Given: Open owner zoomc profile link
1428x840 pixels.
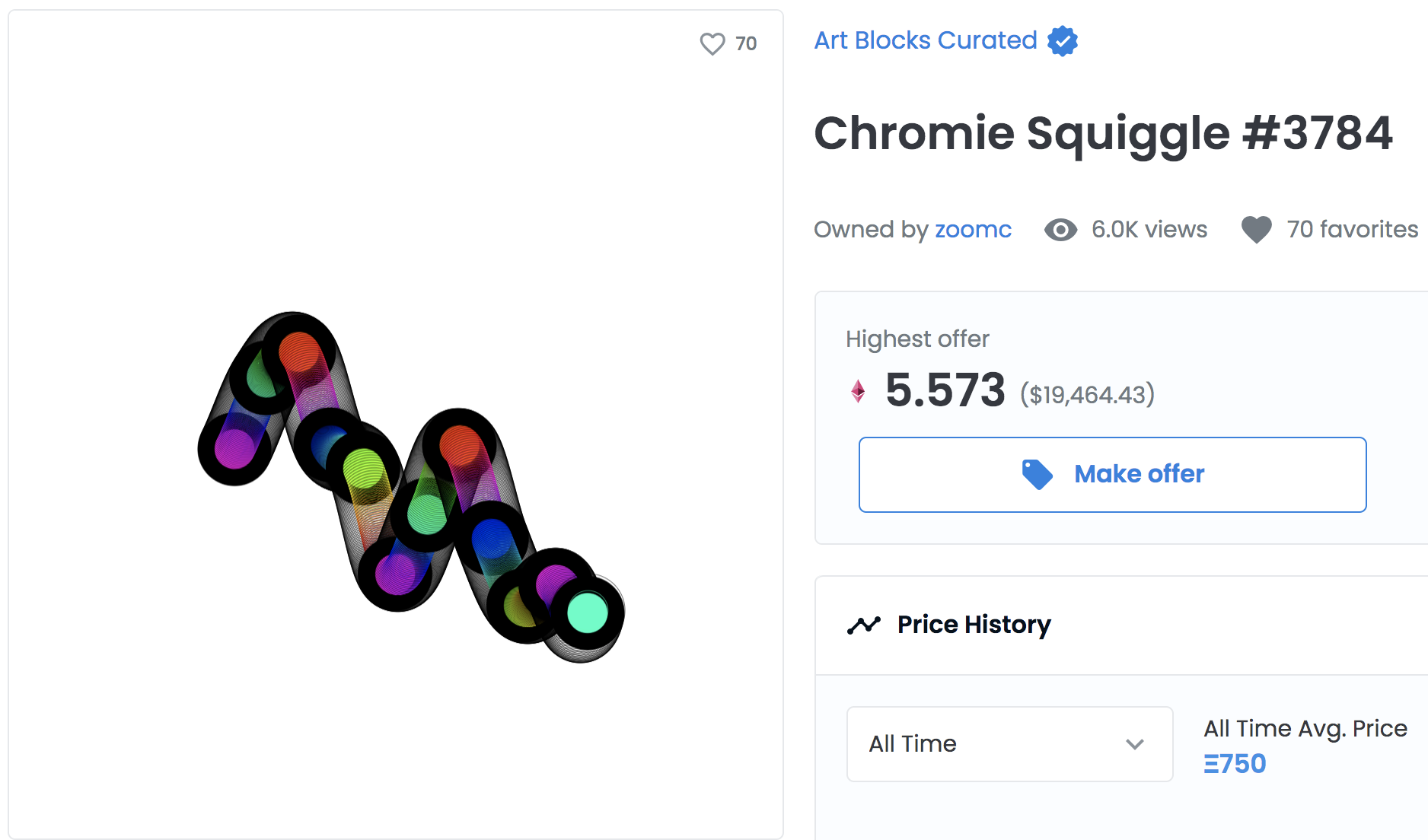Looking at the screenshot, I should 973,230.
